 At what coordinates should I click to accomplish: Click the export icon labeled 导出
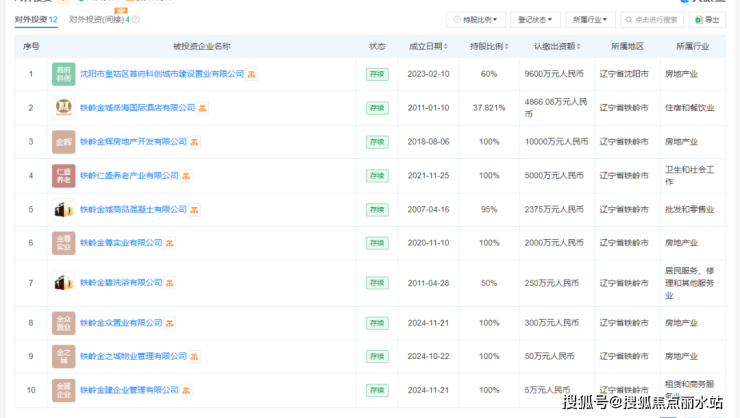click(698, 20)
